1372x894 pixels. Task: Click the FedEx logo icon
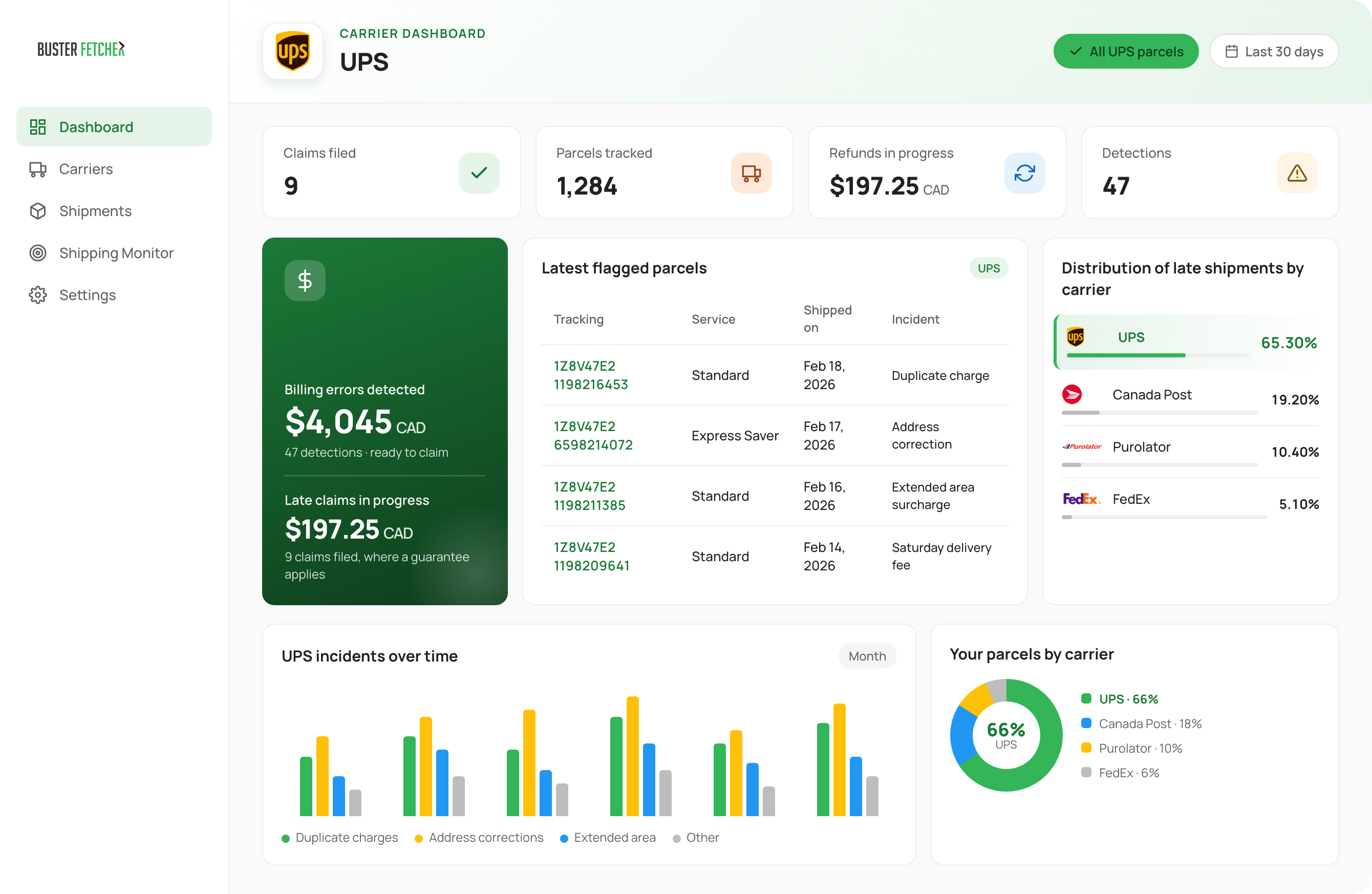click(x=1081, y=499)
